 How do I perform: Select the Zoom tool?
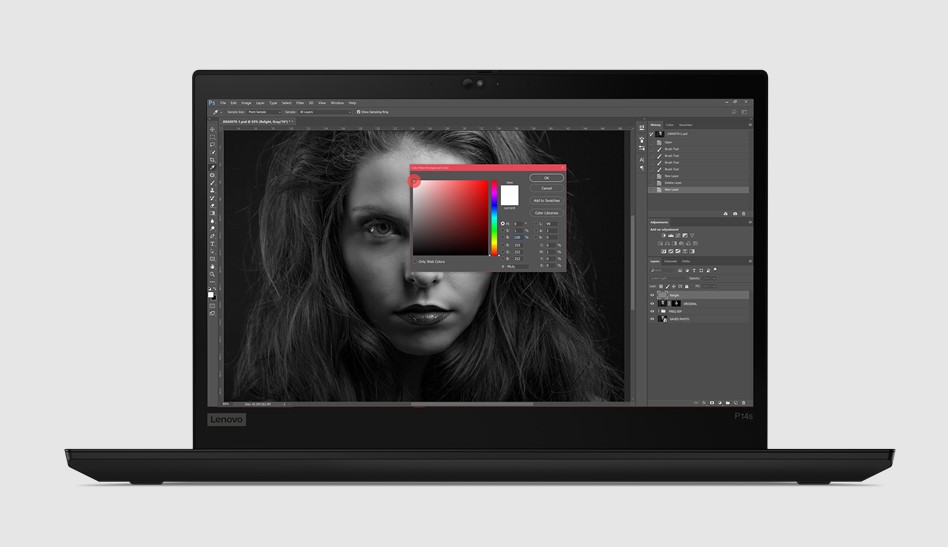[x=212, y=273]
